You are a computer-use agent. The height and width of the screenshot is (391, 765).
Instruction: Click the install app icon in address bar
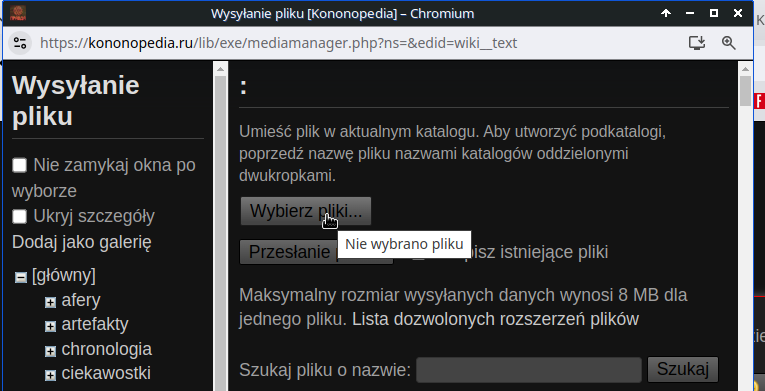(x=697, y=43)
